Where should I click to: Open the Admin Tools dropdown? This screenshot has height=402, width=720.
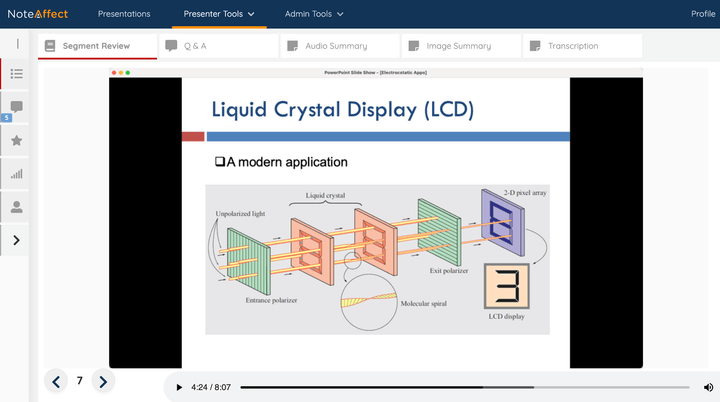point(314,14)
